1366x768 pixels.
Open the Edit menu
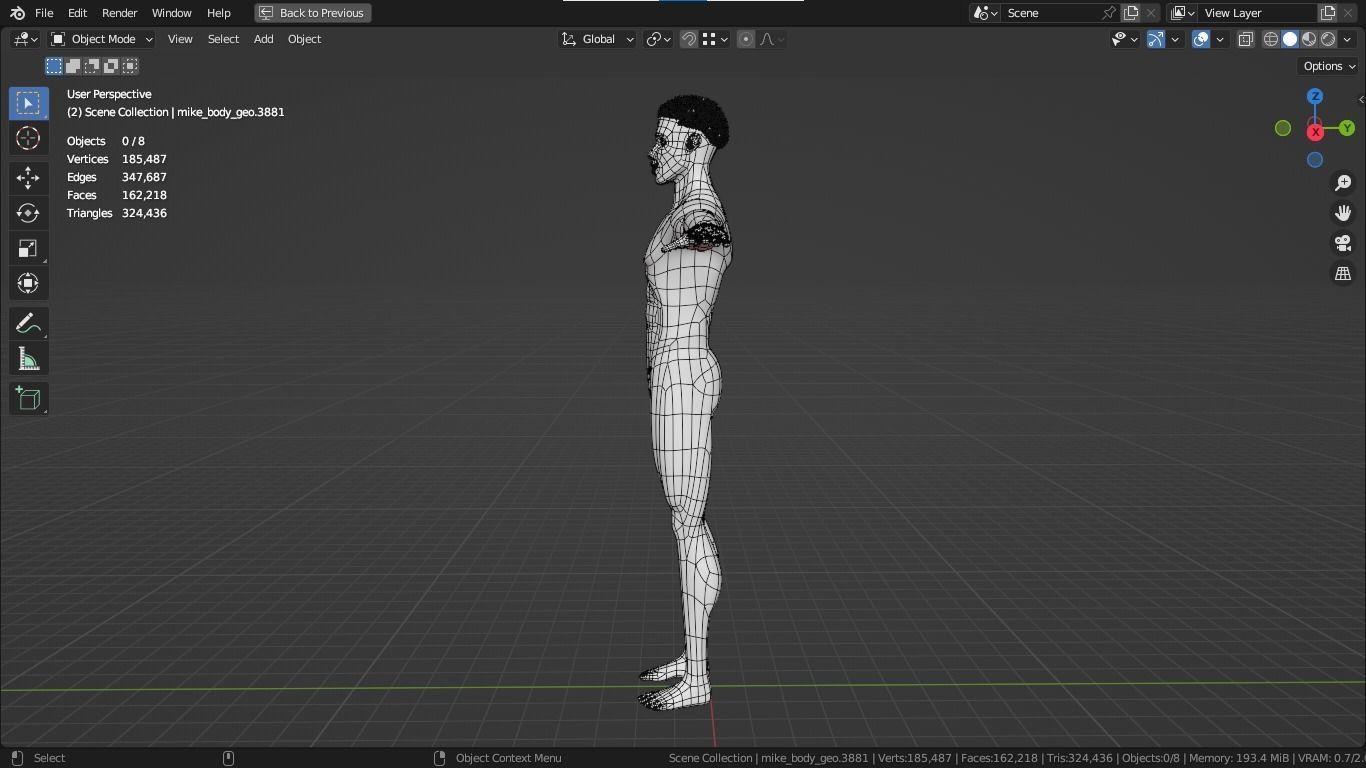[x=77, y=13]
